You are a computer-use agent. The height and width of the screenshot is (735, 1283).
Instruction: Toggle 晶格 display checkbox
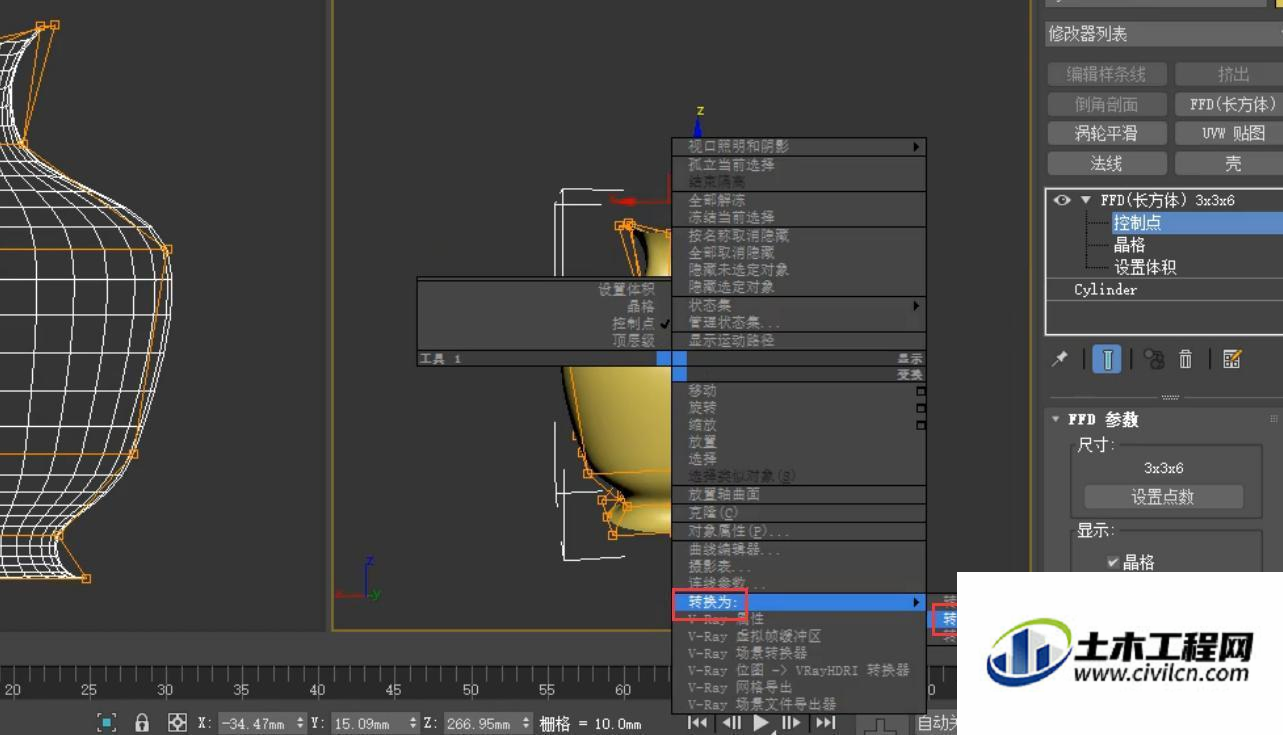point(1112,562)
